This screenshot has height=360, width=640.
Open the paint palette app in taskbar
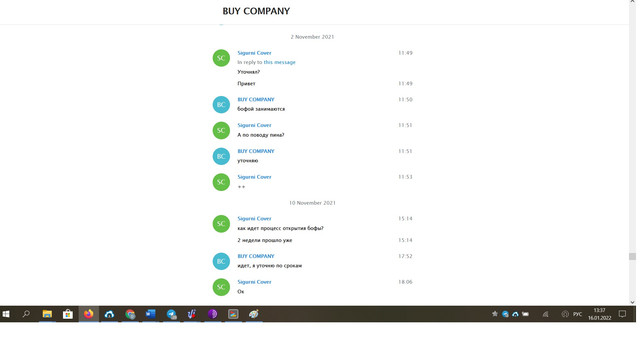[x=254, y=314]
